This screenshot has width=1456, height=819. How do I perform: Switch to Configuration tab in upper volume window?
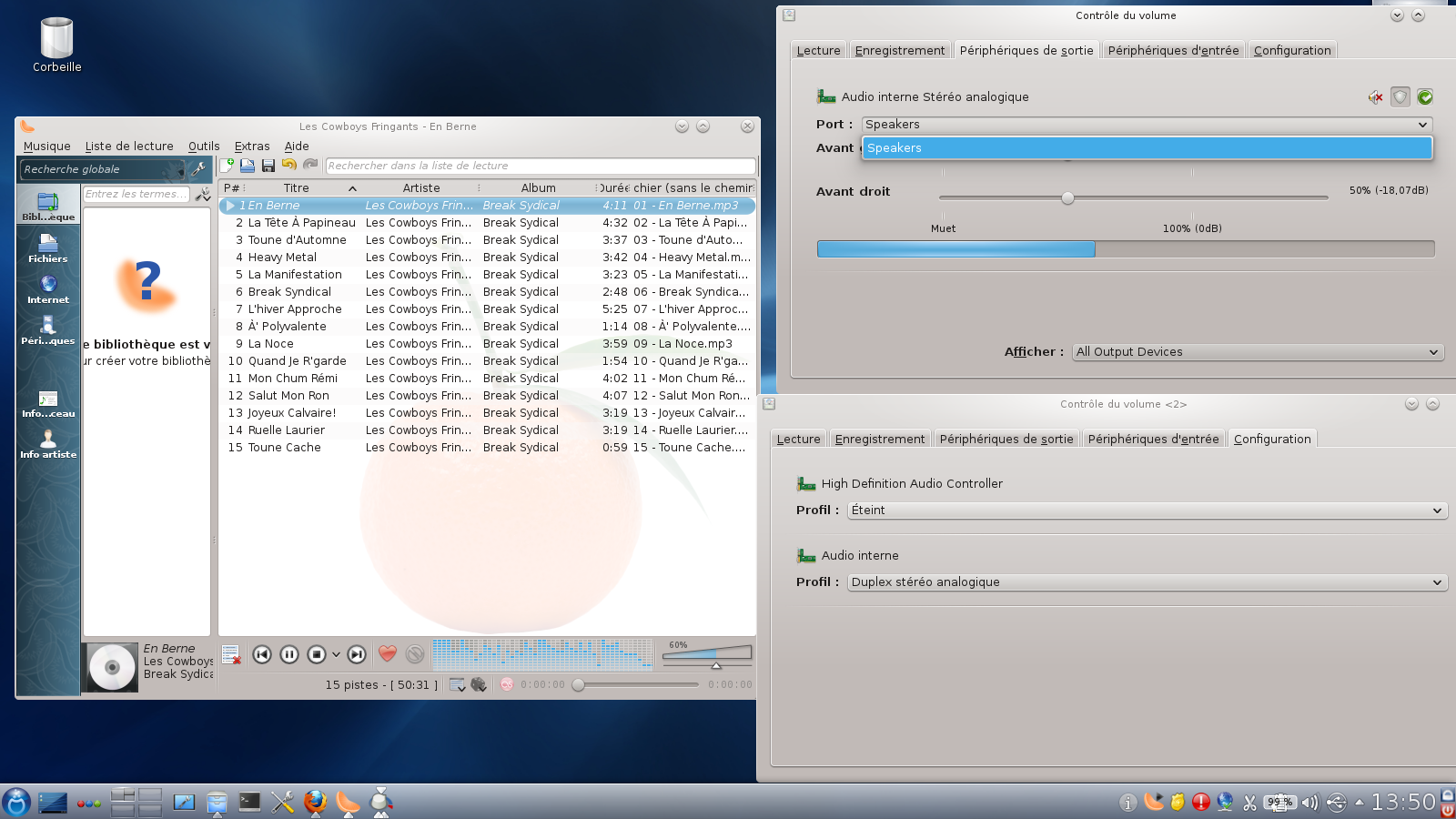1292,51
